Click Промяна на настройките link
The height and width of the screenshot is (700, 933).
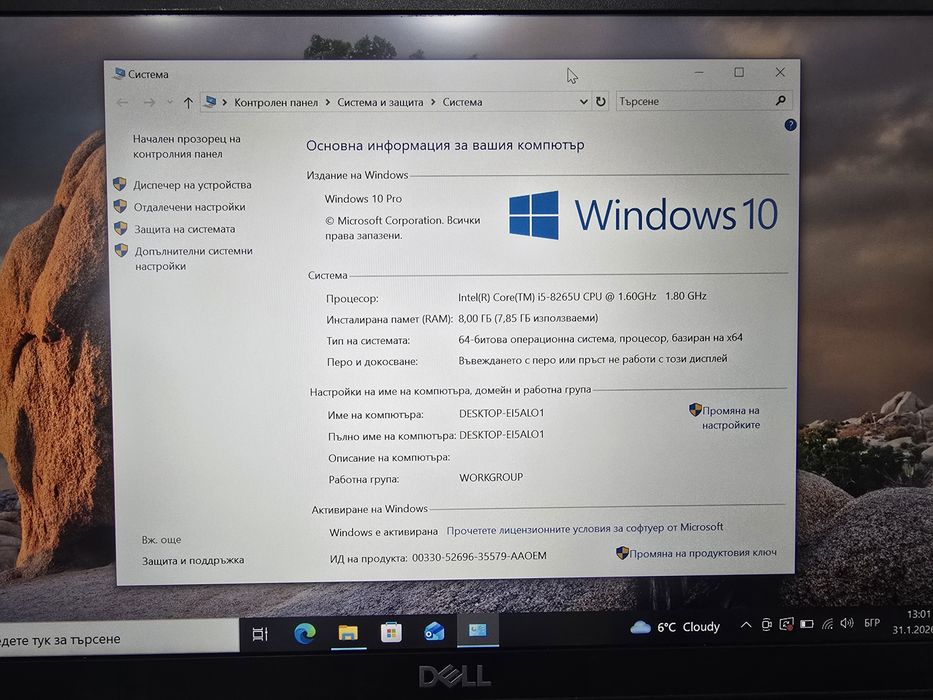pyautogui.click(x=731, y=418)
